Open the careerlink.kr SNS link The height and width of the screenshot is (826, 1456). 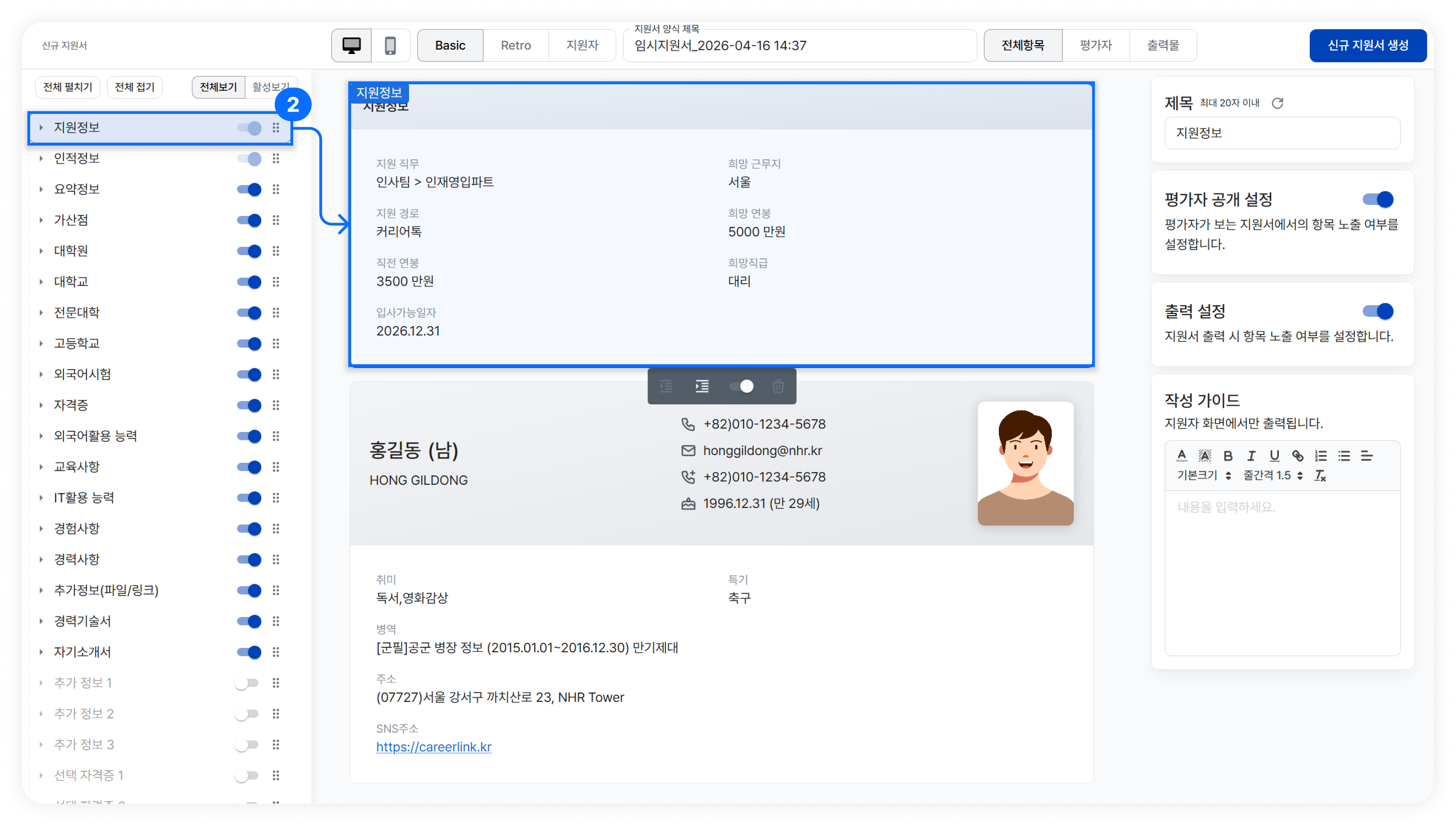coord(434,747)
